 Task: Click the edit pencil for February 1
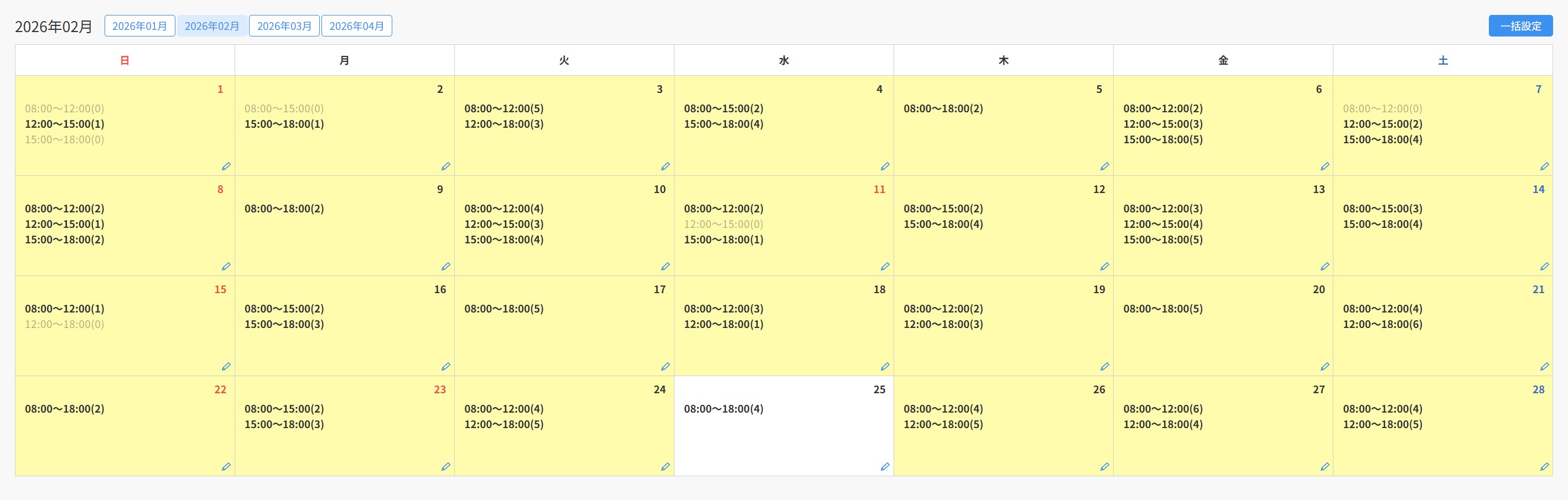[226, 166]
